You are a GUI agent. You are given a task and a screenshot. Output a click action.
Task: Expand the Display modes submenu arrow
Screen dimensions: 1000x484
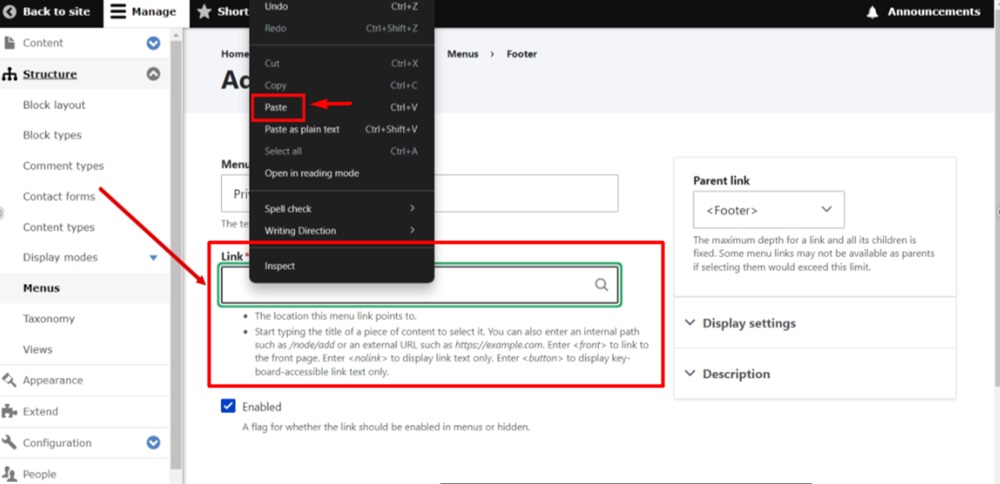(x=153, y=258)
